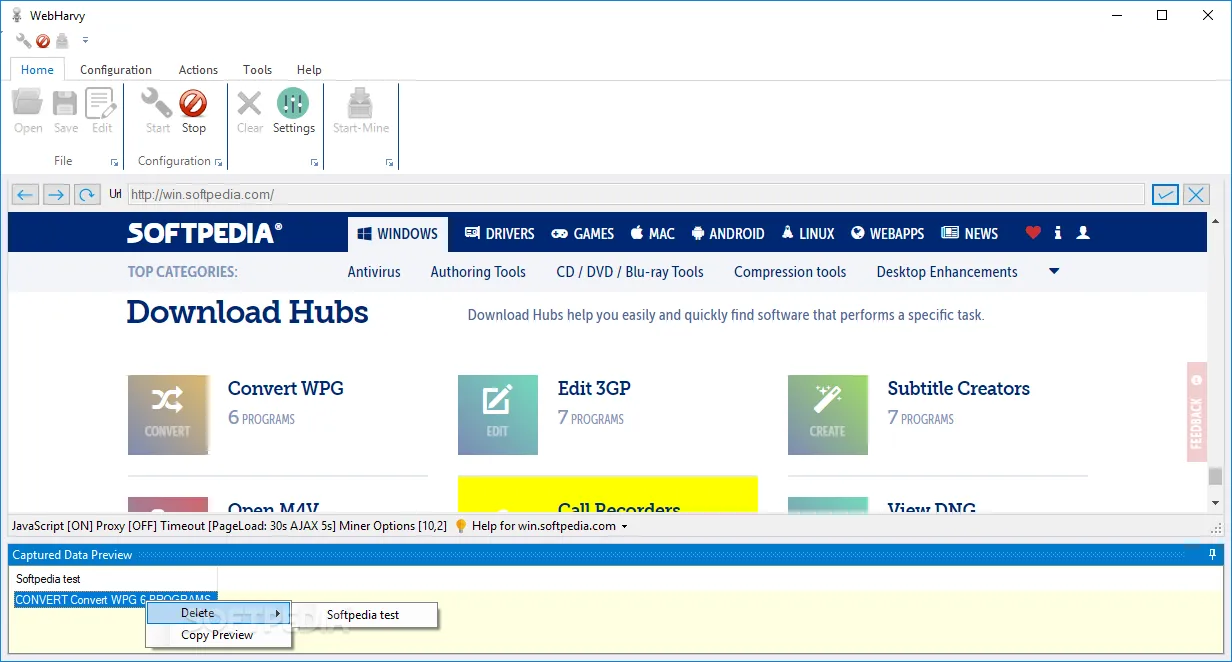Switch to the Home ribbon tab

[37, 70]
